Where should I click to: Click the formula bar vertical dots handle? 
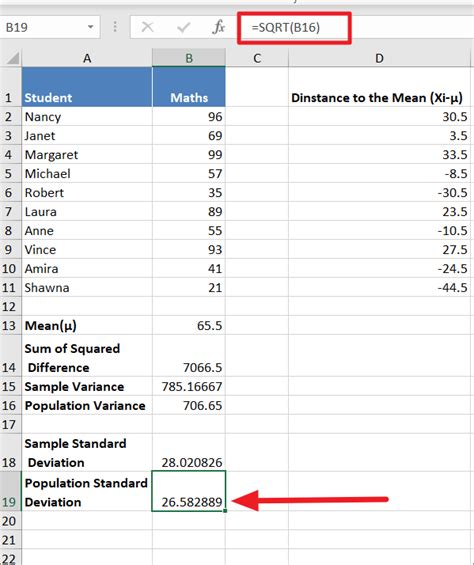115,27
